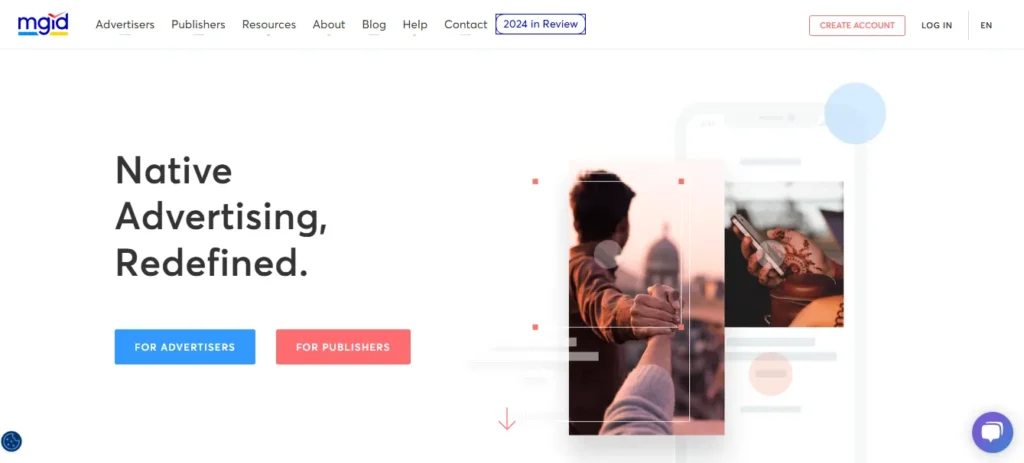Click the pink circle under phone image
Image resolution: width=1024 pixels, height=463 pixels.
coord(770,374)
